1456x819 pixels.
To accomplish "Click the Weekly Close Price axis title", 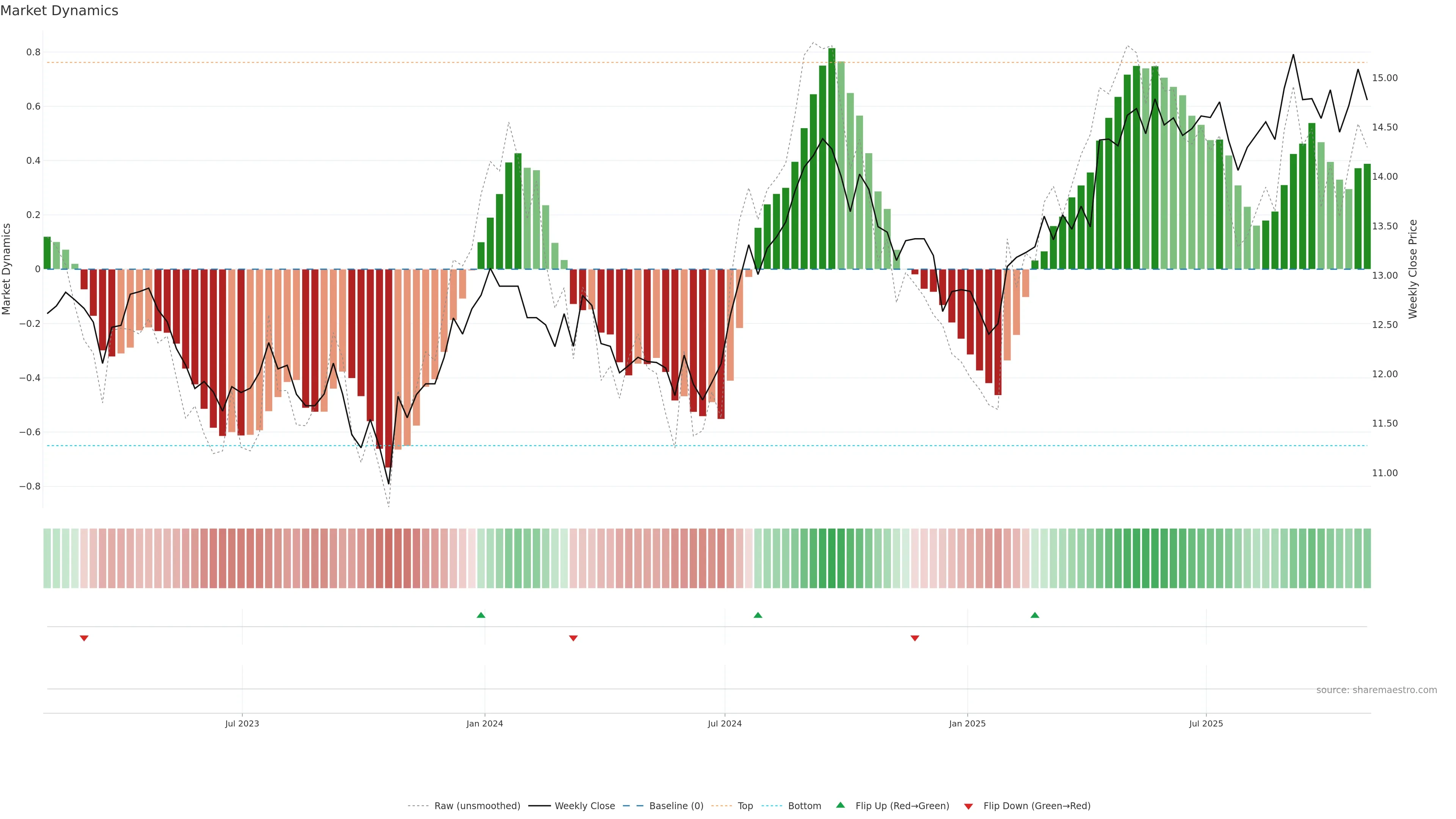I will [x=1412, y=269].
